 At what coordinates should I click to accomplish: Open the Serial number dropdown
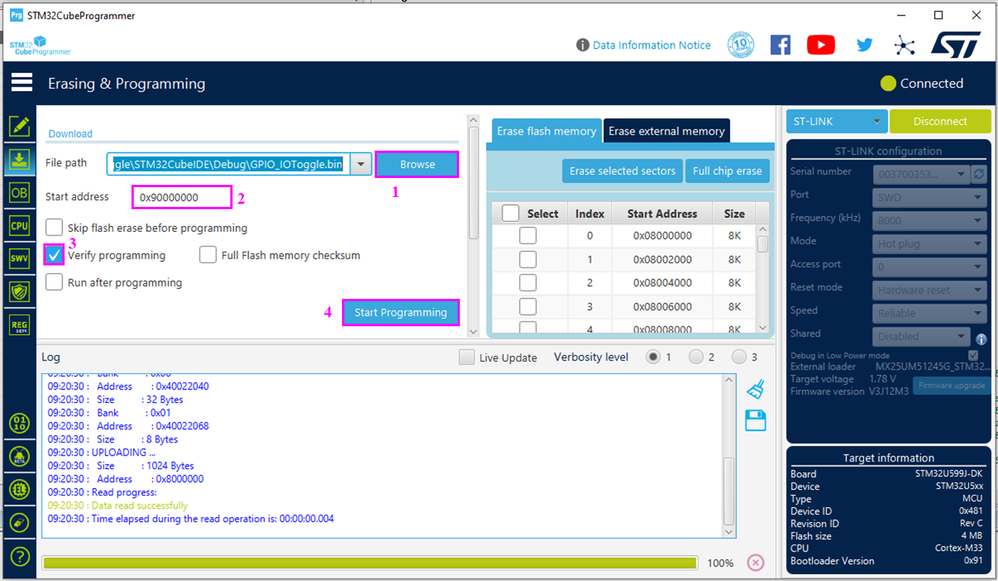coord(922,174)
